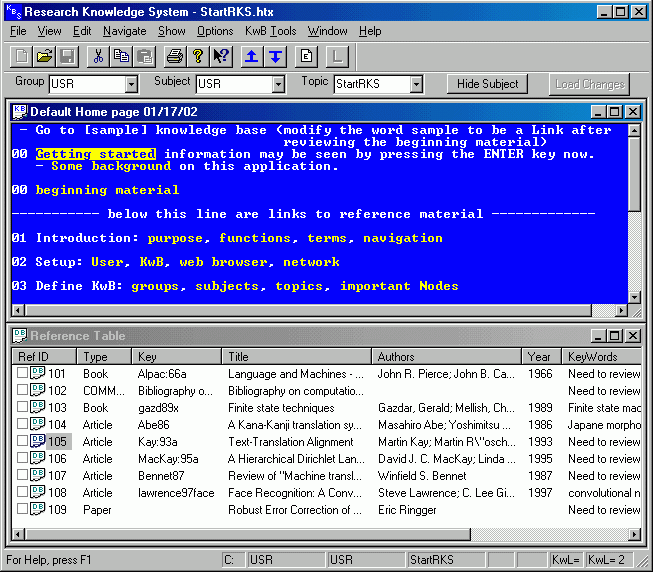
Task: Click the Reference Table horizontal scrollbar thumb
Action: (248, 534)
